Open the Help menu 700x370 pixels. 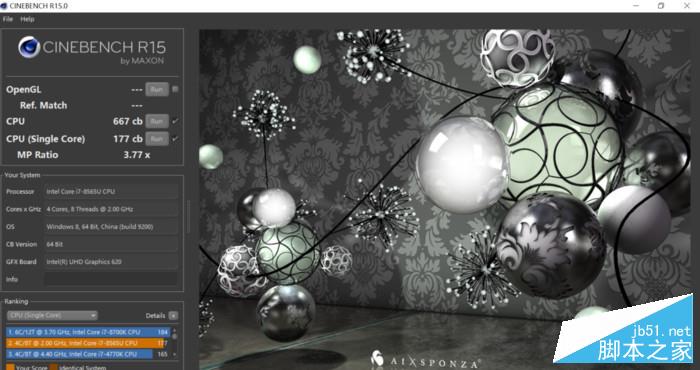point(27,19)
